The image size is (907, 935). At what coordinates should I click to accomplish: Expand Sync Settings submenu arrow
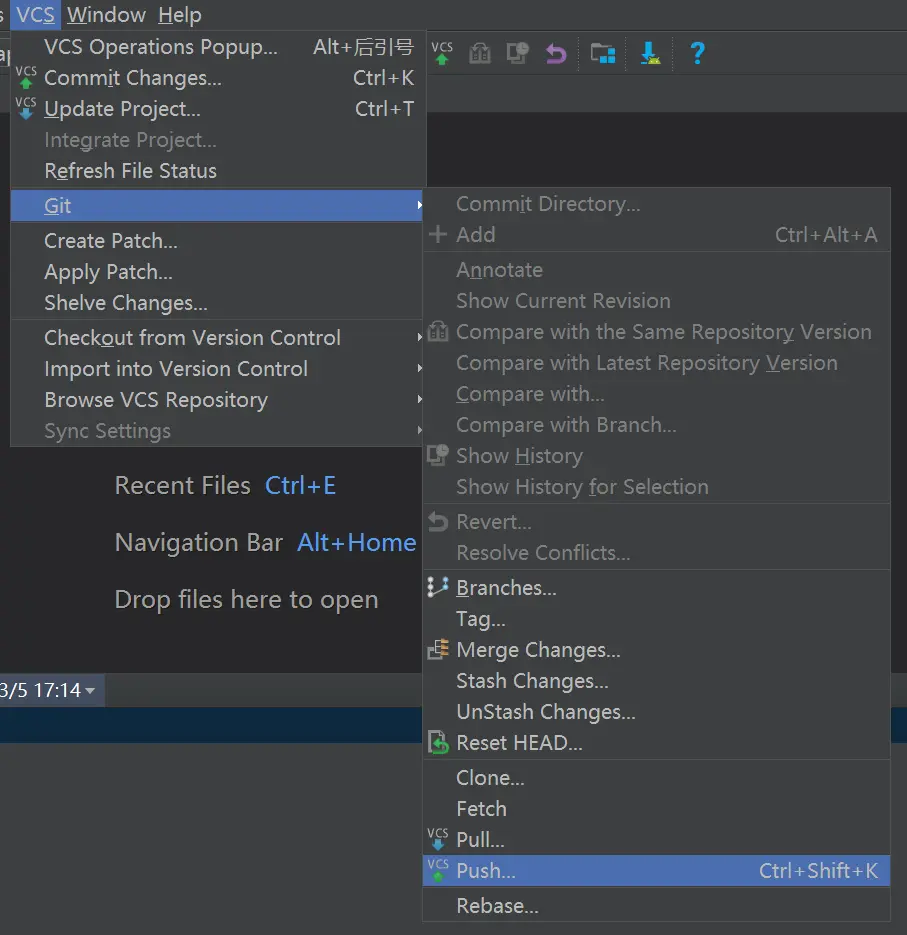(x=420, y=431)
